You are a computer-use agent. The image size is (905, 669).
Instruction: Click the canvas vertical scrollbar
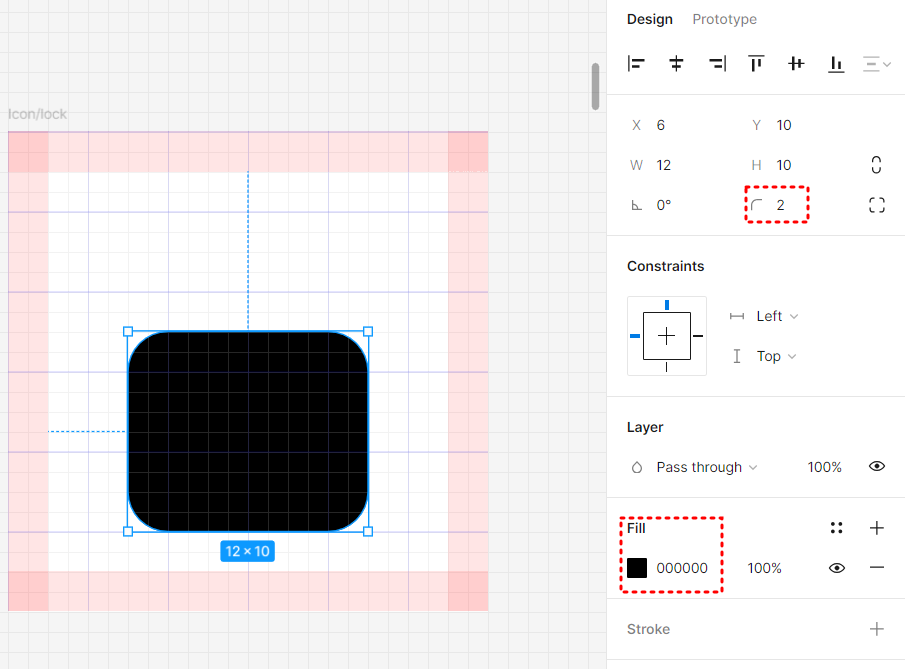coord(595,86)
